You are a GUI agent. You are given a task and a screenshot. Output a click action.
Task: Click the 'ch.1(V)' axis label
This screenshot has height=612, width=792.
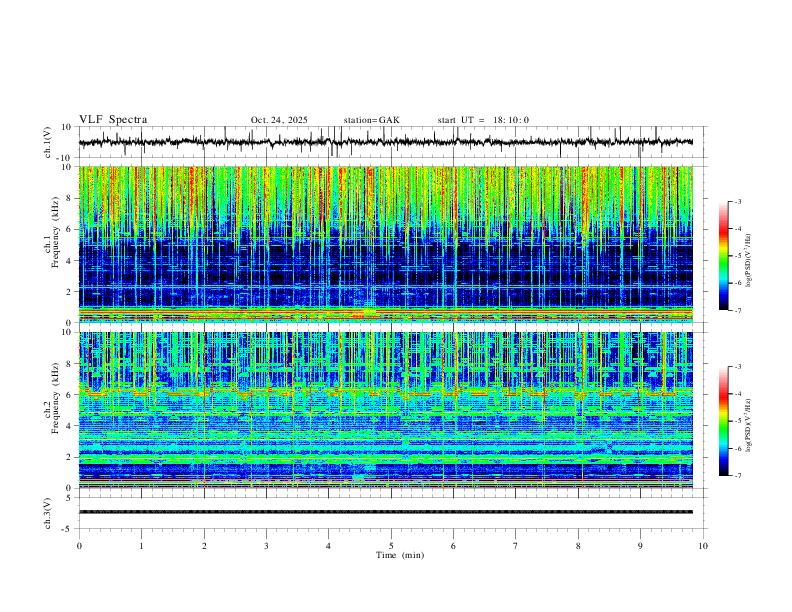(48, 142)
